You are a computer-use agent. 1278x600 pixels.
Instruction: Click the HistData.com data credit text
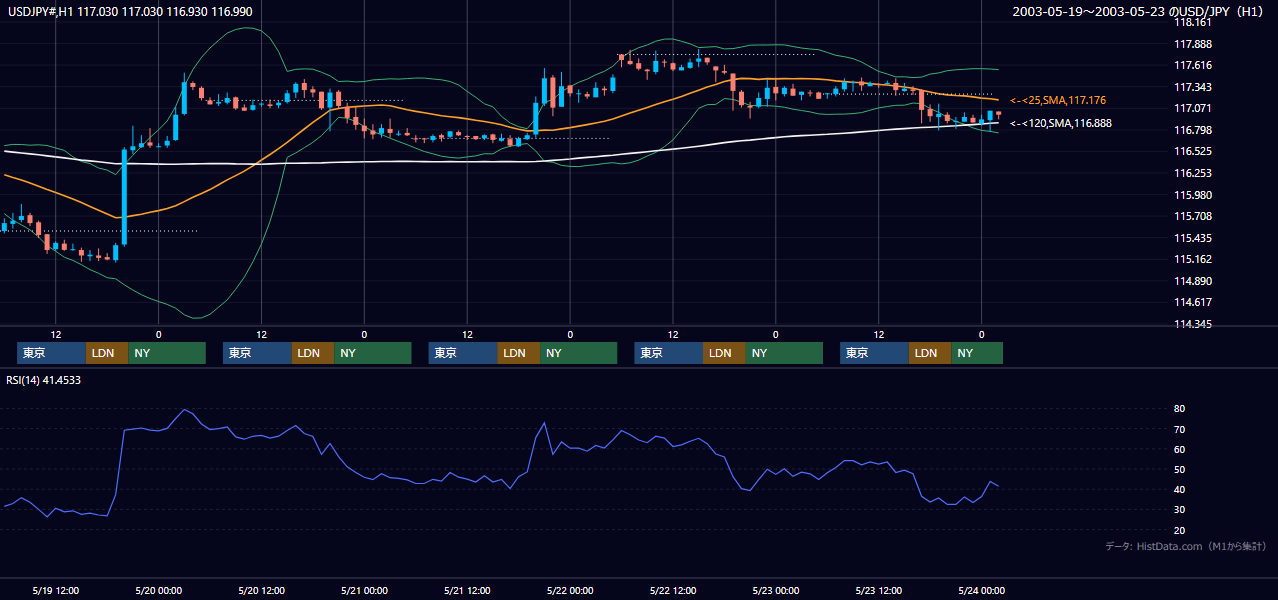coord(1186,546)
